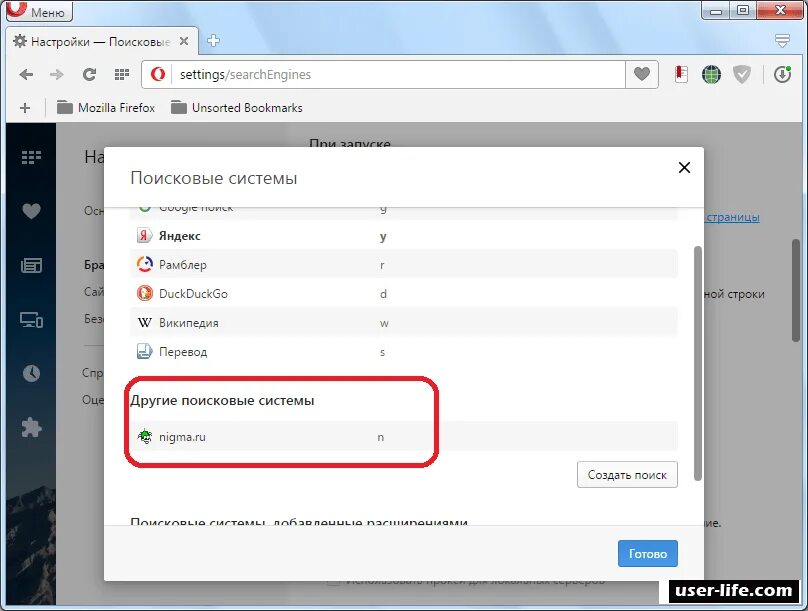Select the Википедия search engine row

coord(404,323)
